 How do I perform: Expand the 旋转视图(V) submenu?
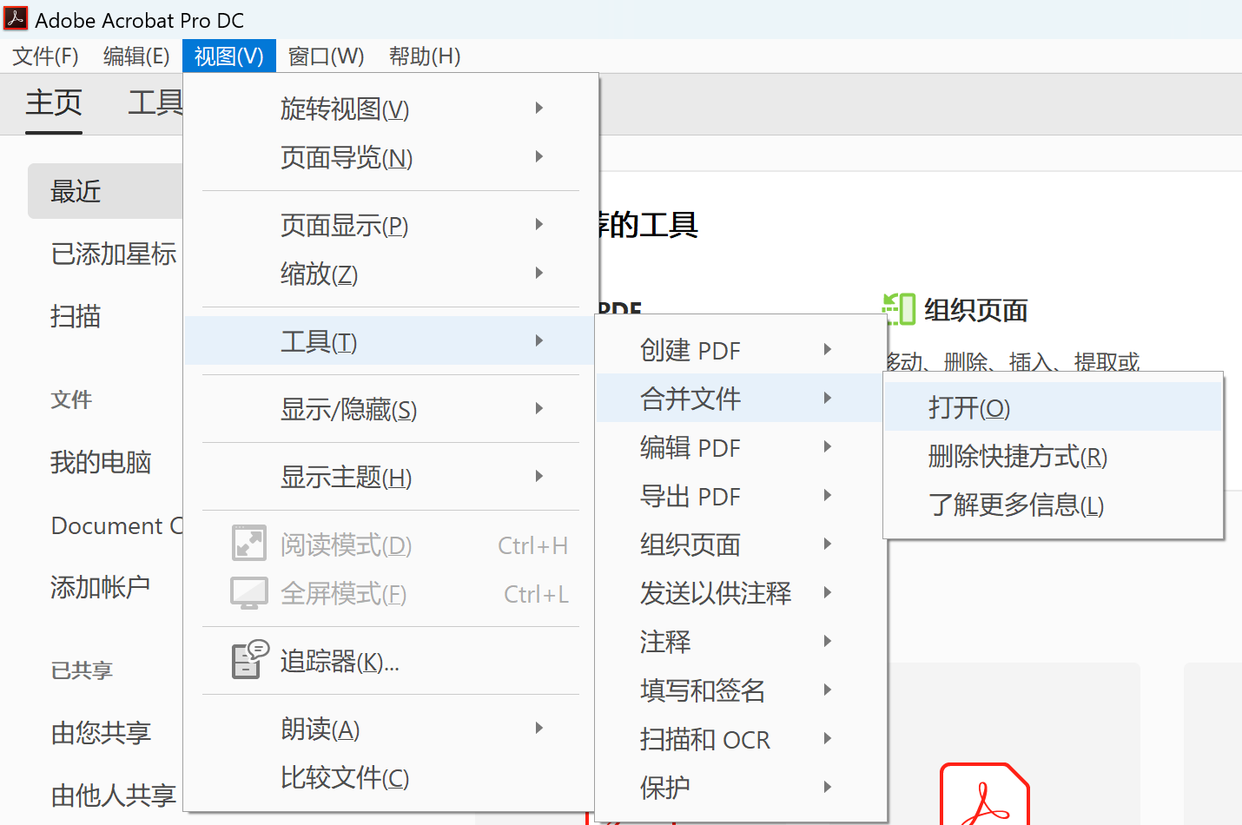[390, 108]
